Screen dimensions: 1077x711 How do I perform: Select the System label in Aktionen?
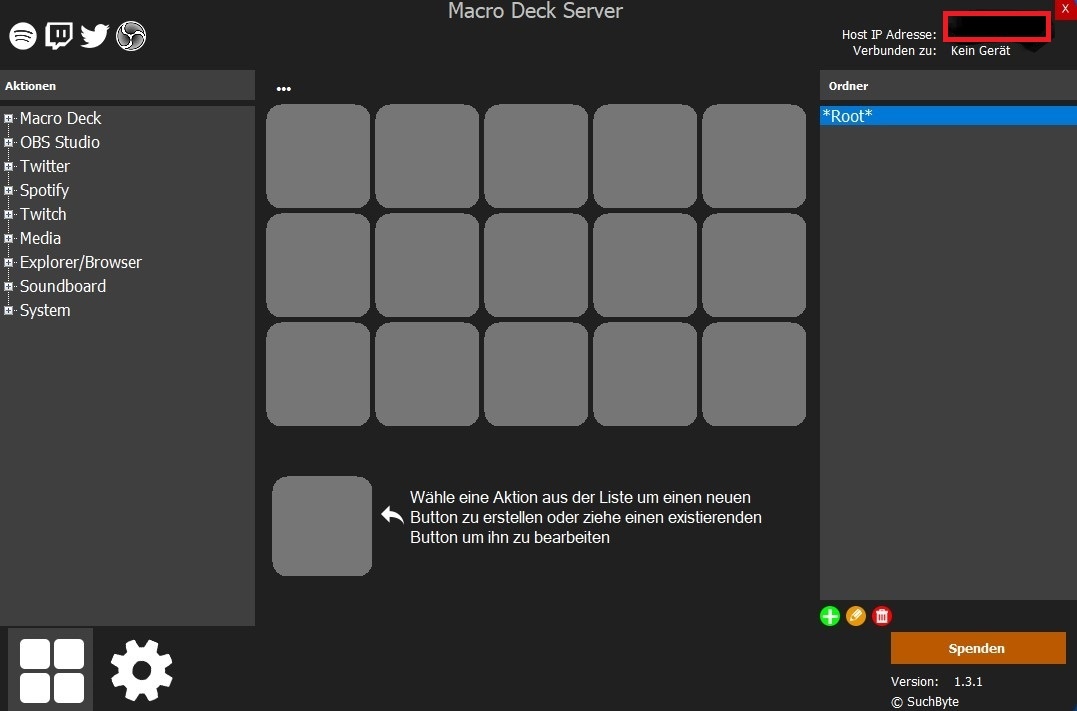(x=45, y=311)
